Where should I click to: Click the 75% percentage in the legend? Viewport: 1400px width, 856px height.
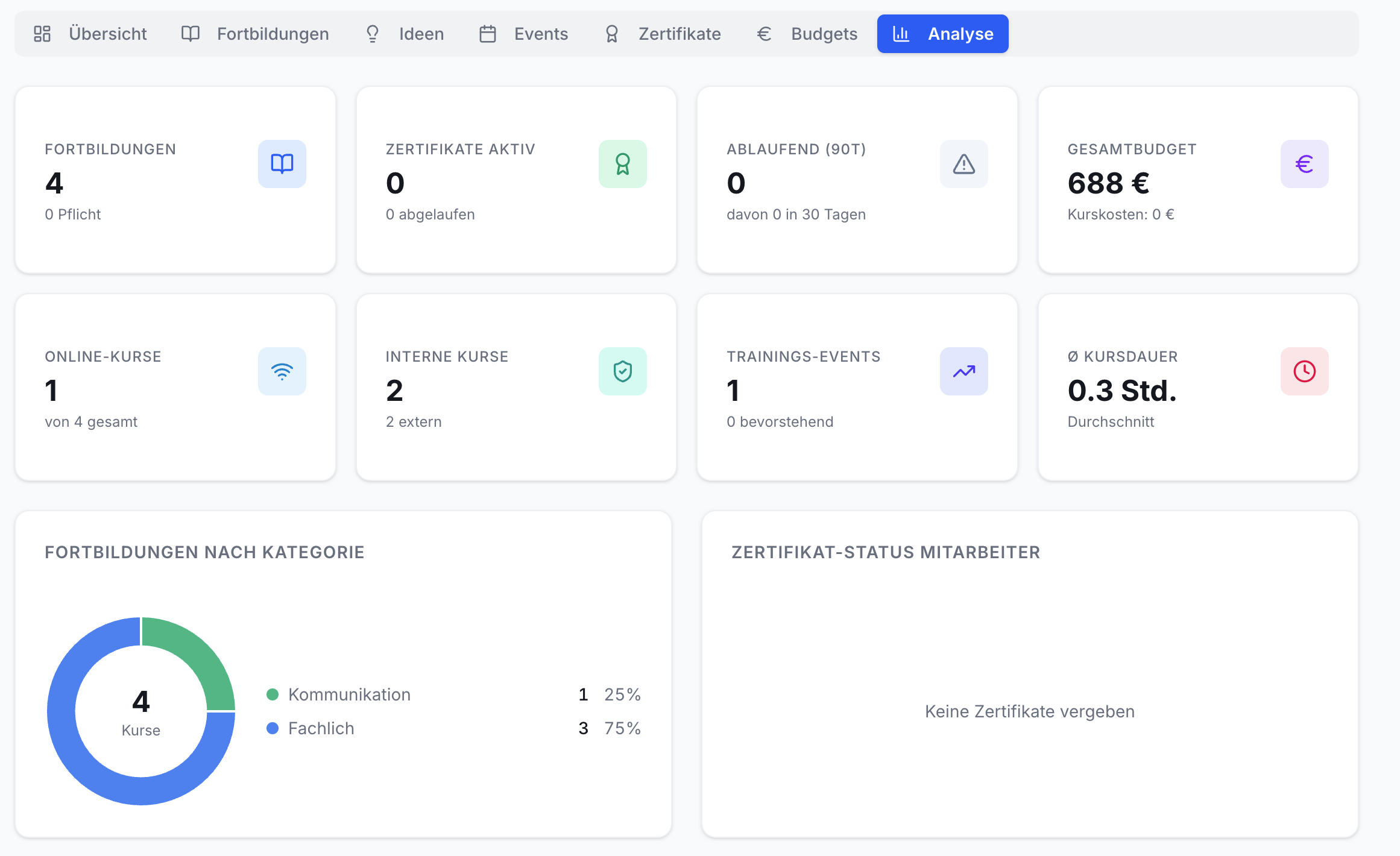[622, 728]
